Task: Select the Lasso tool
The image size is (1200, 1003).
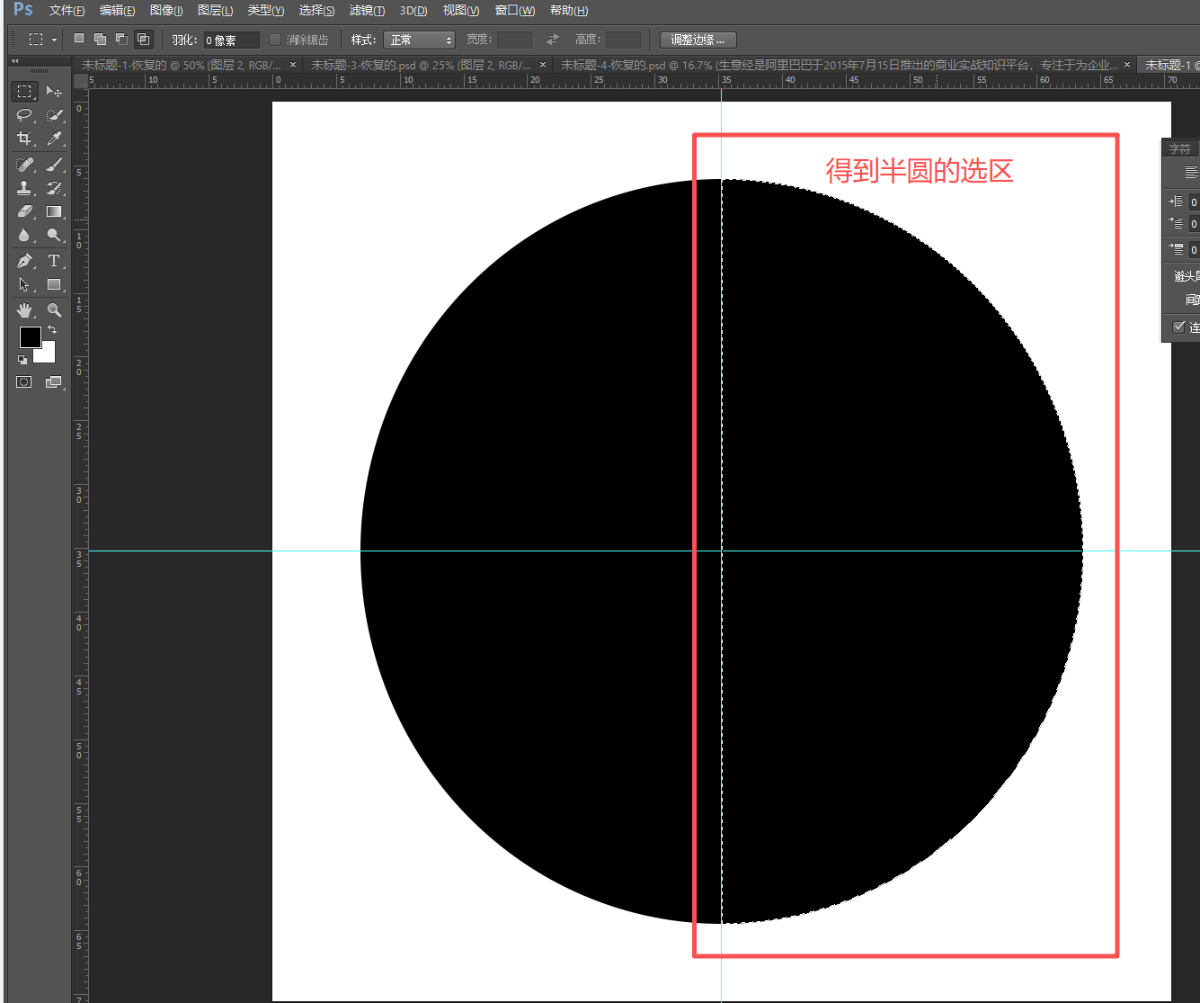Action: point(25,115)
